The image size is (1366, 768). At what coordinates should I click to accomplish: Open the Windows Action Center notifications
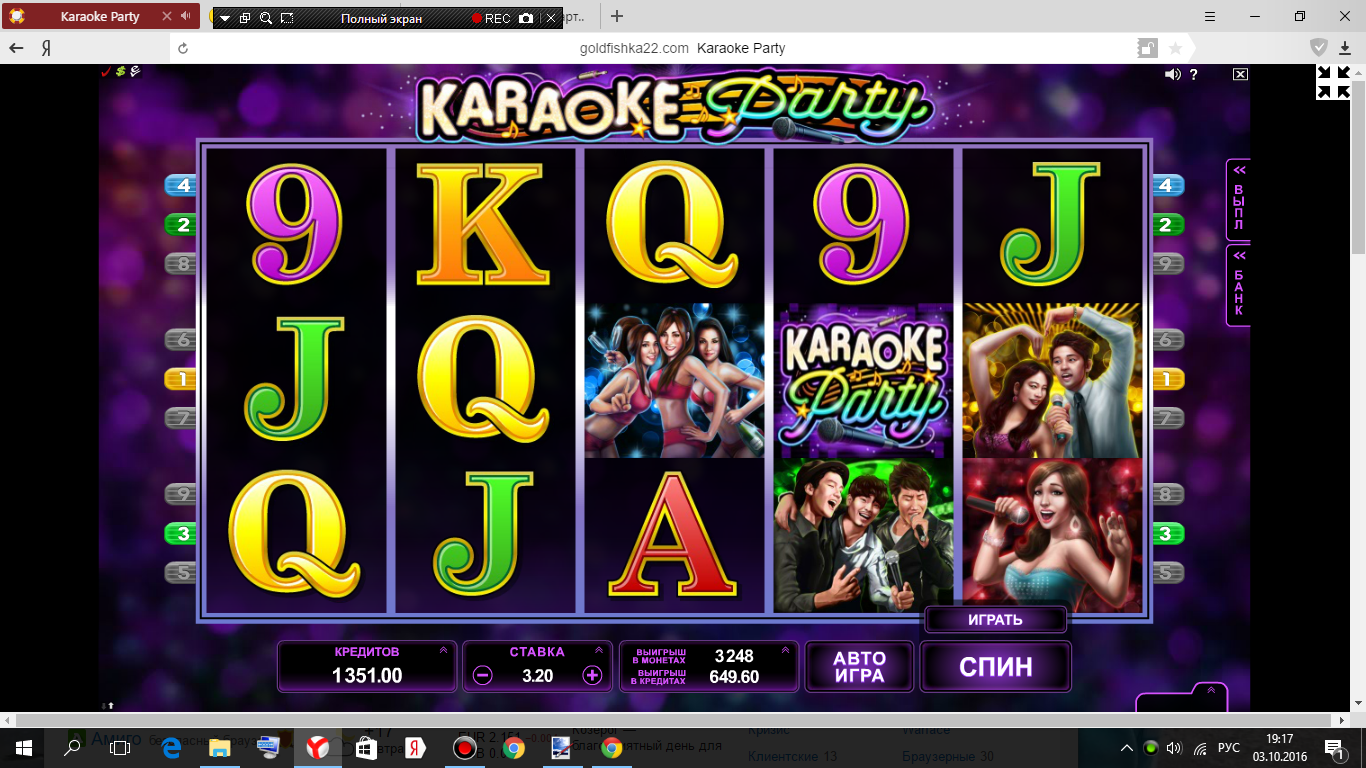(x=1336, y=748)
